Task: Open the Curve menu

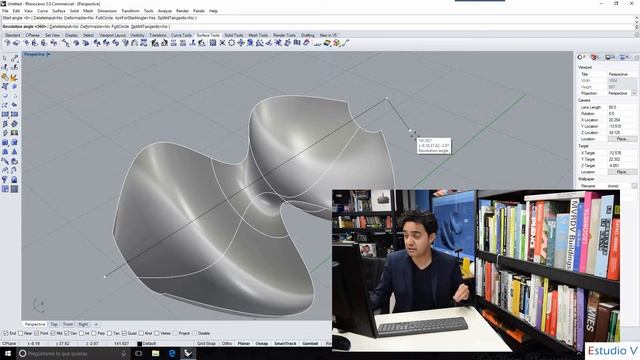Action: click(42, 11)
